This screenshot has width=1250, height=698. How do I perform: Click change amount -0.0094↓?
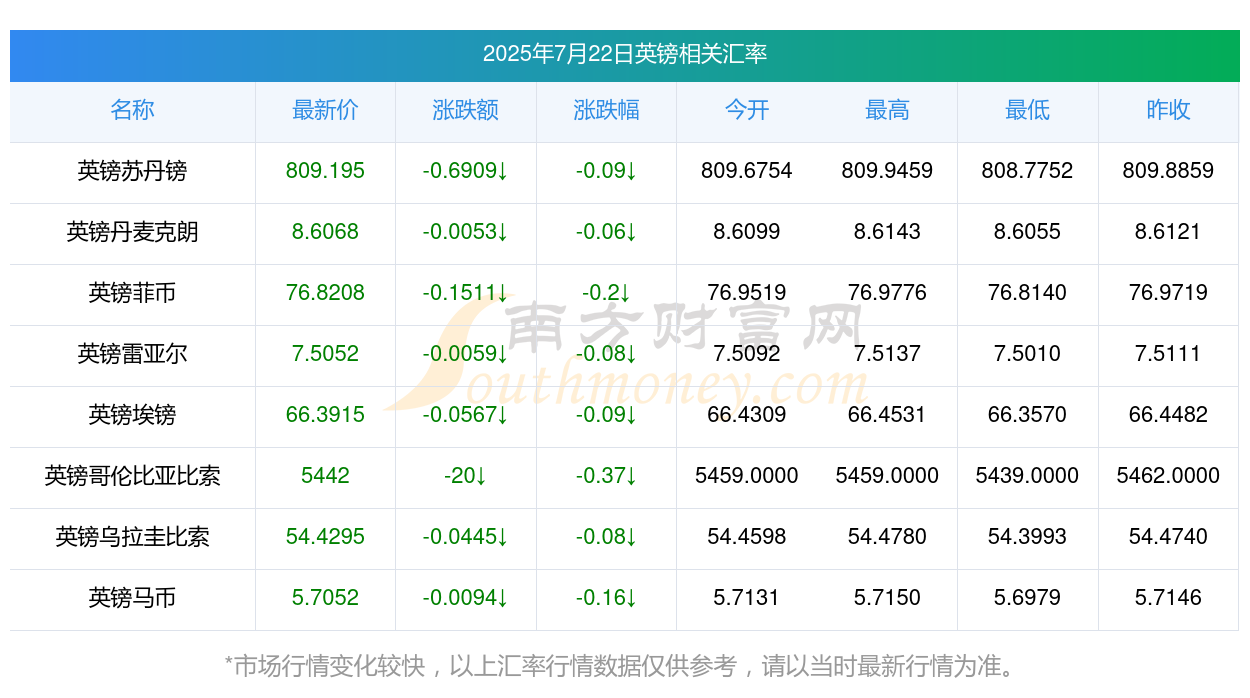click(x=465, y=598)
